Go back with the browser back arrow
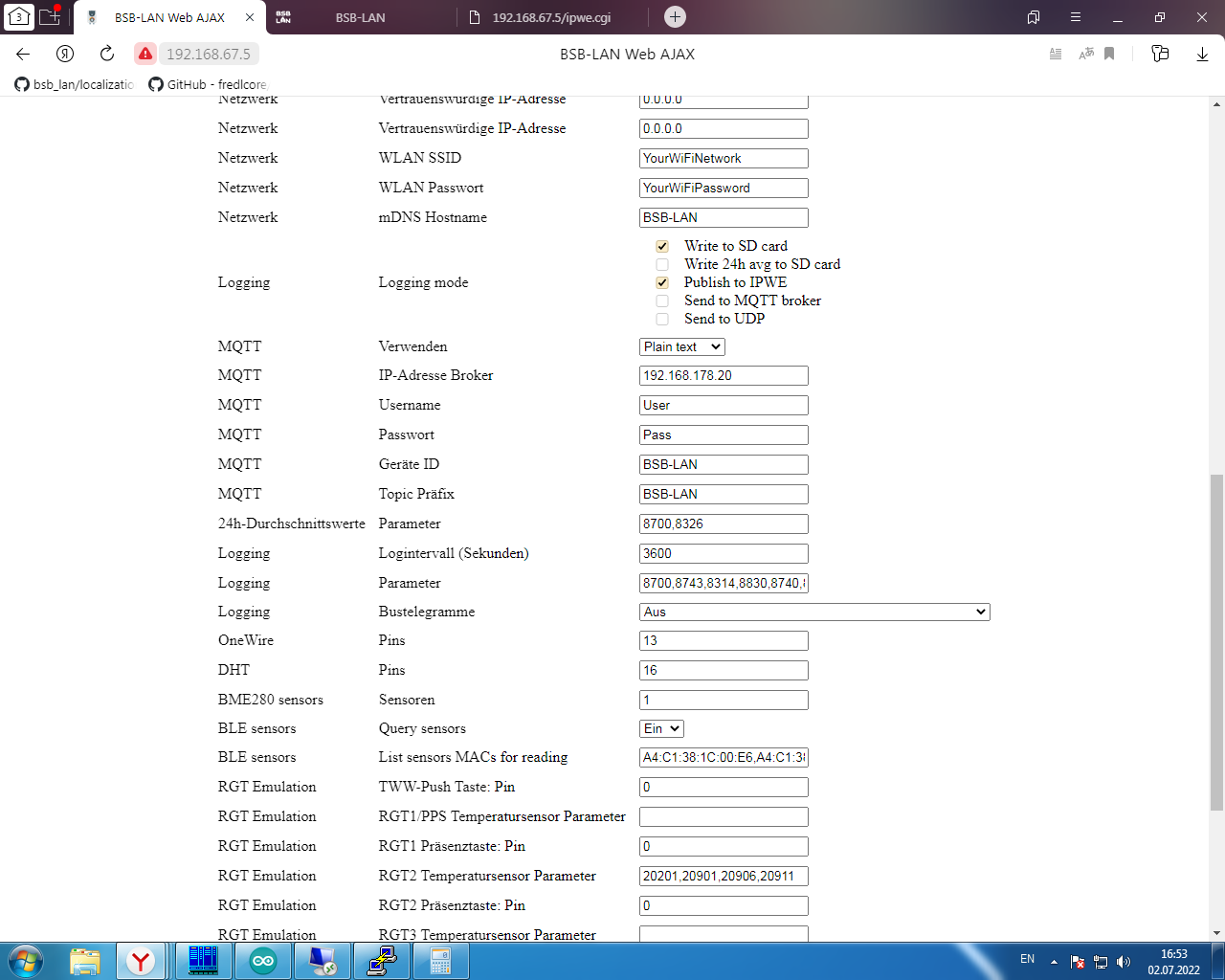The width and height of the screenshot is (1225, 980). click(x=23, y=54)
